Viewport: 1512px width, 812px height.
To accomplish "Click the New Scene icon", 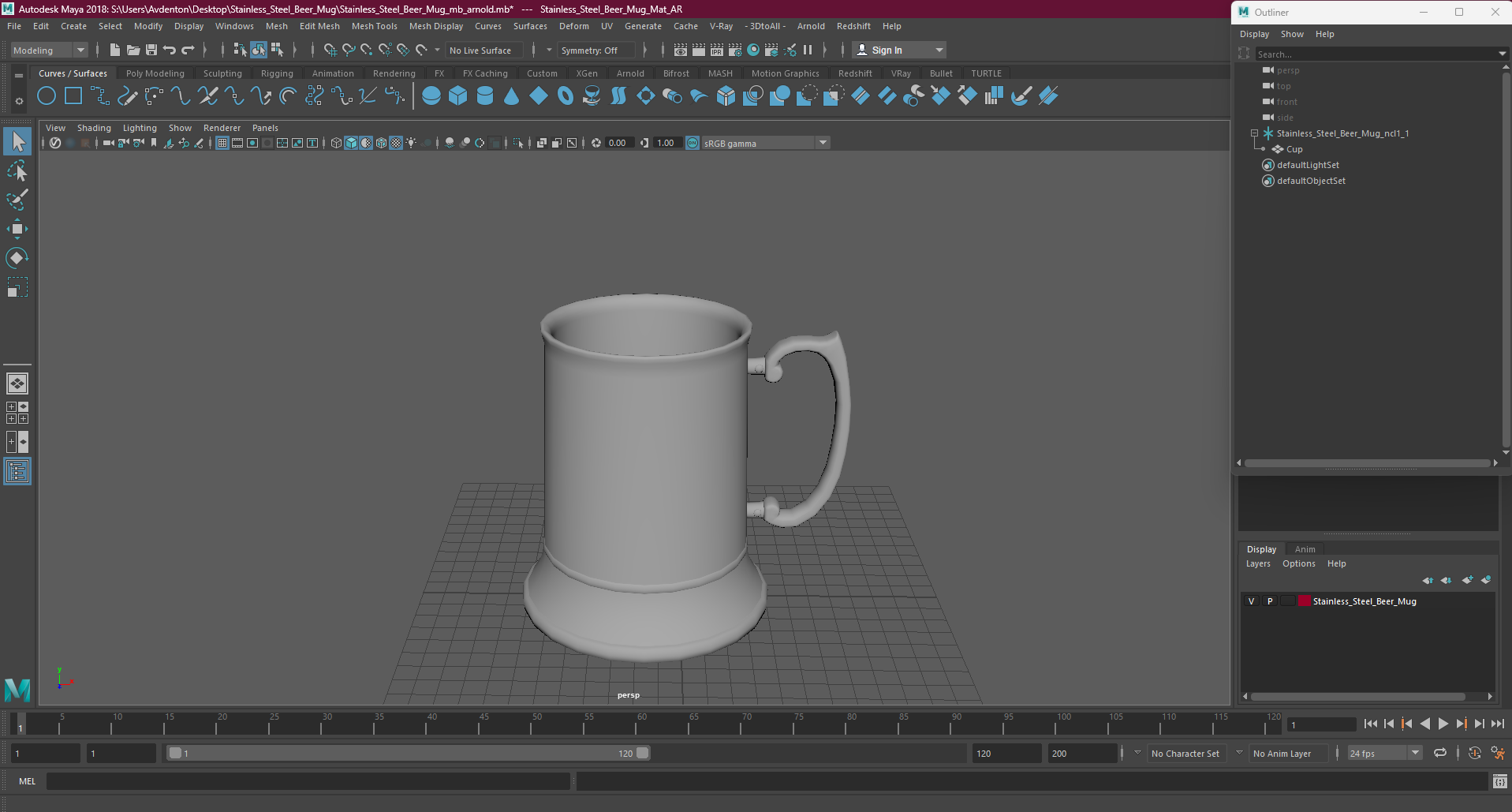I will coord(115,50).
